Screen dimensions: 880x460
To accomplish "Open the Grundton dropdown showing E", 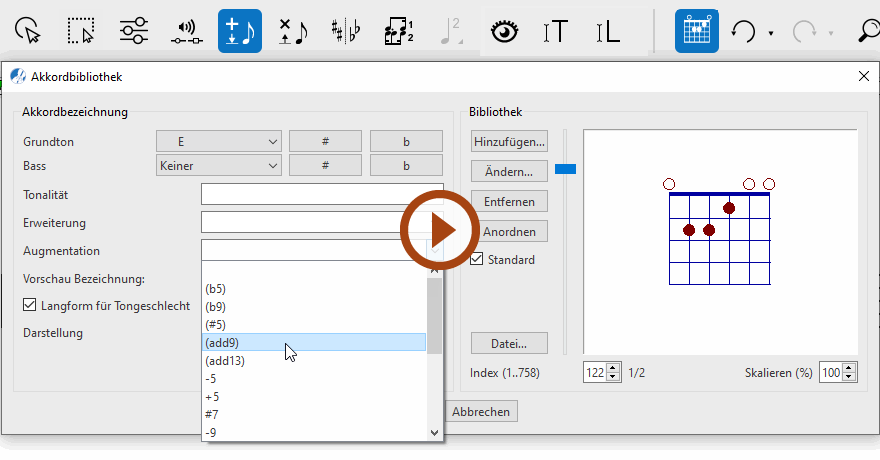I will (x=219, y=142).
